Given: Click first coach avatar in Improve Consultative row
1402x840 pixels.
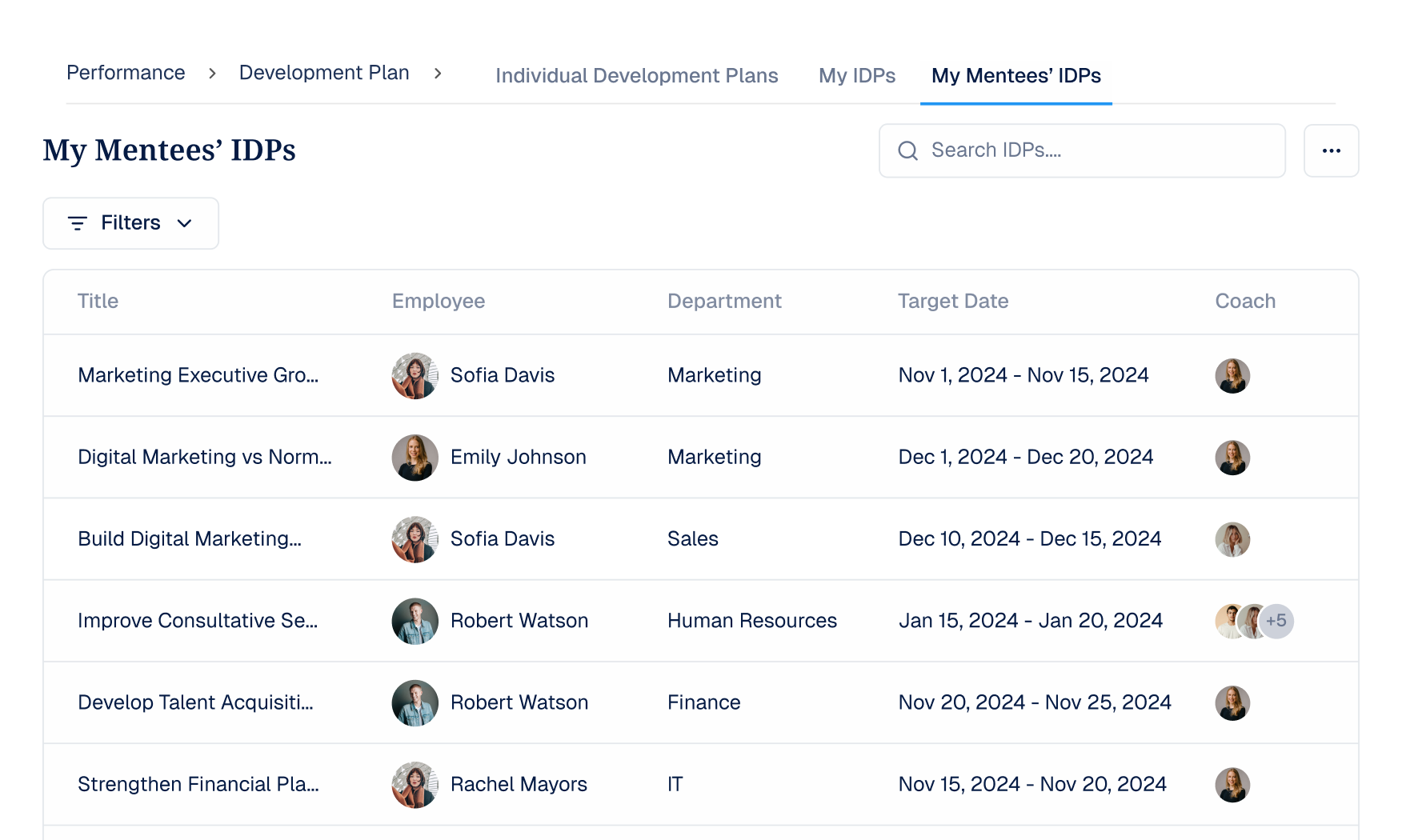Looking at the screenshot, I should coord(1228,621).
